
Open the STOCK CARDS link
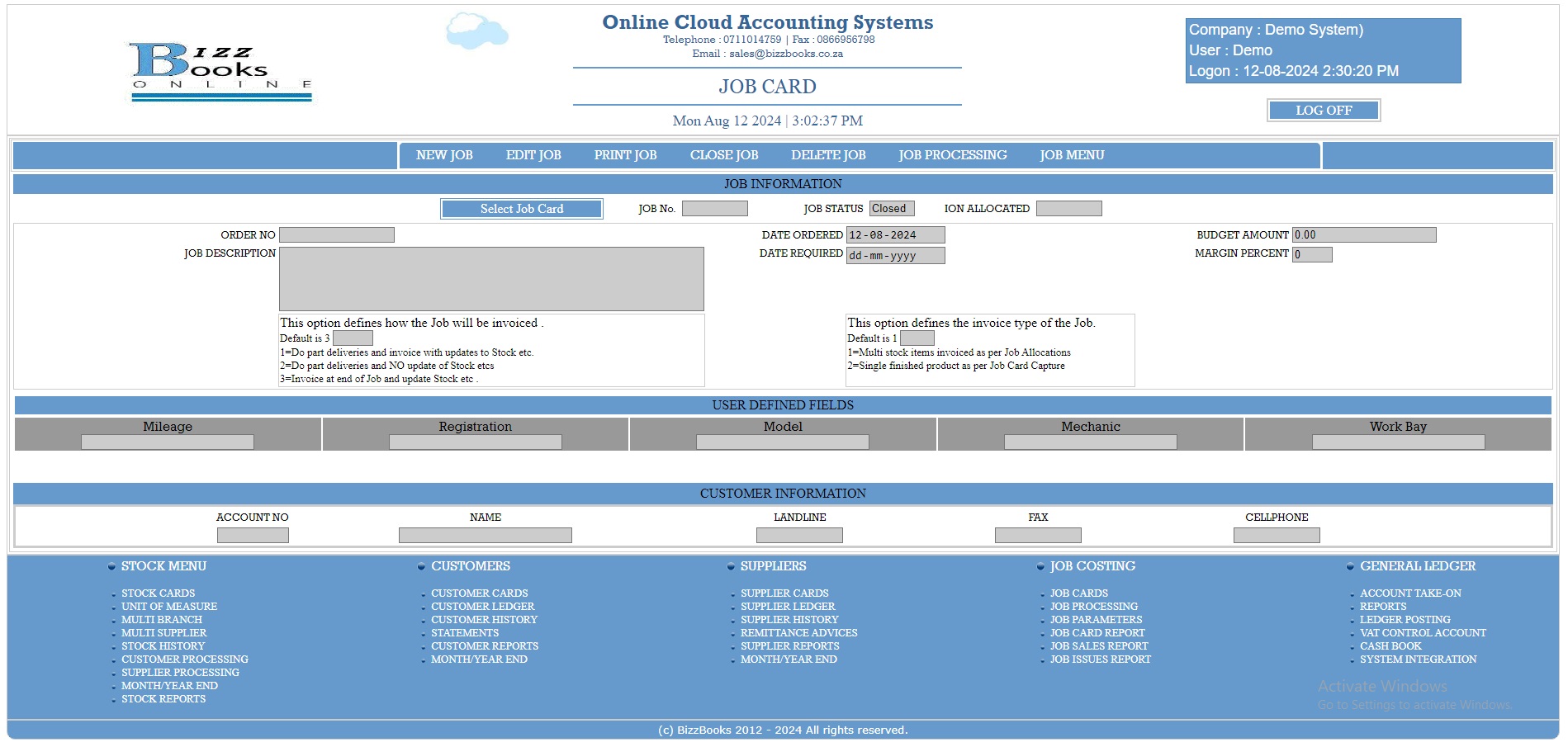pos(158,593)
